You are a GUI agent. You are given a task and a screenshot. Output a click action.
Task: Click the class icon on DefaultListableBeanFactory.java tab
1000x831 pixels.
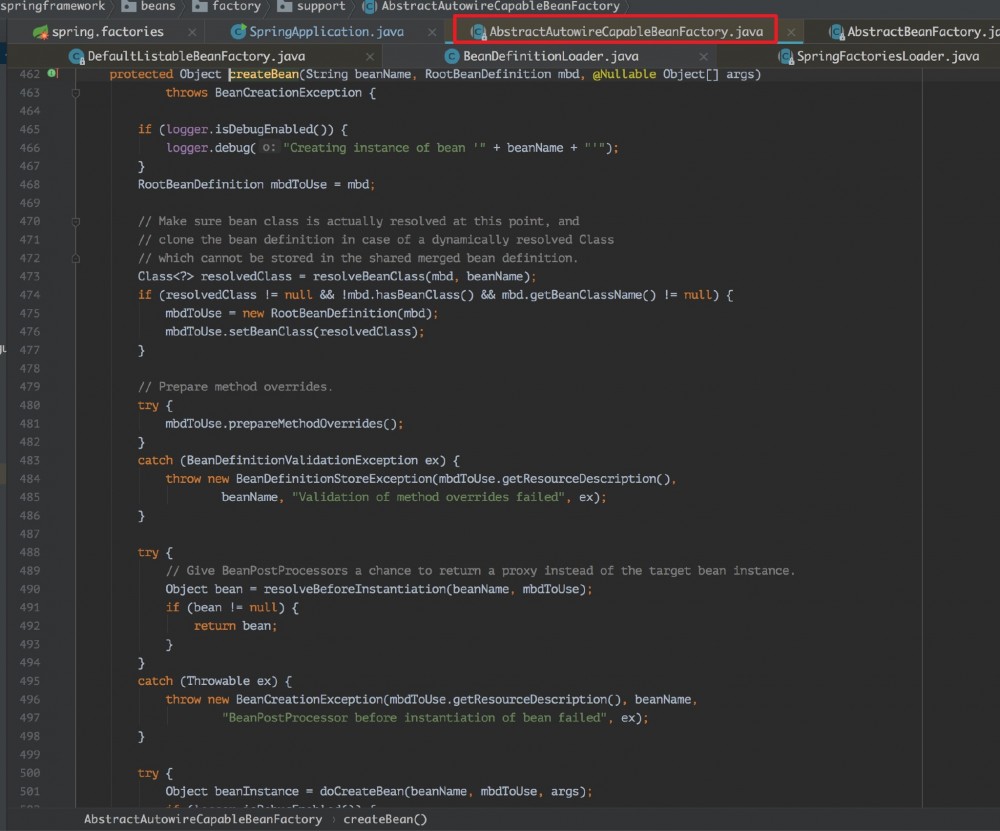point(77,56)
